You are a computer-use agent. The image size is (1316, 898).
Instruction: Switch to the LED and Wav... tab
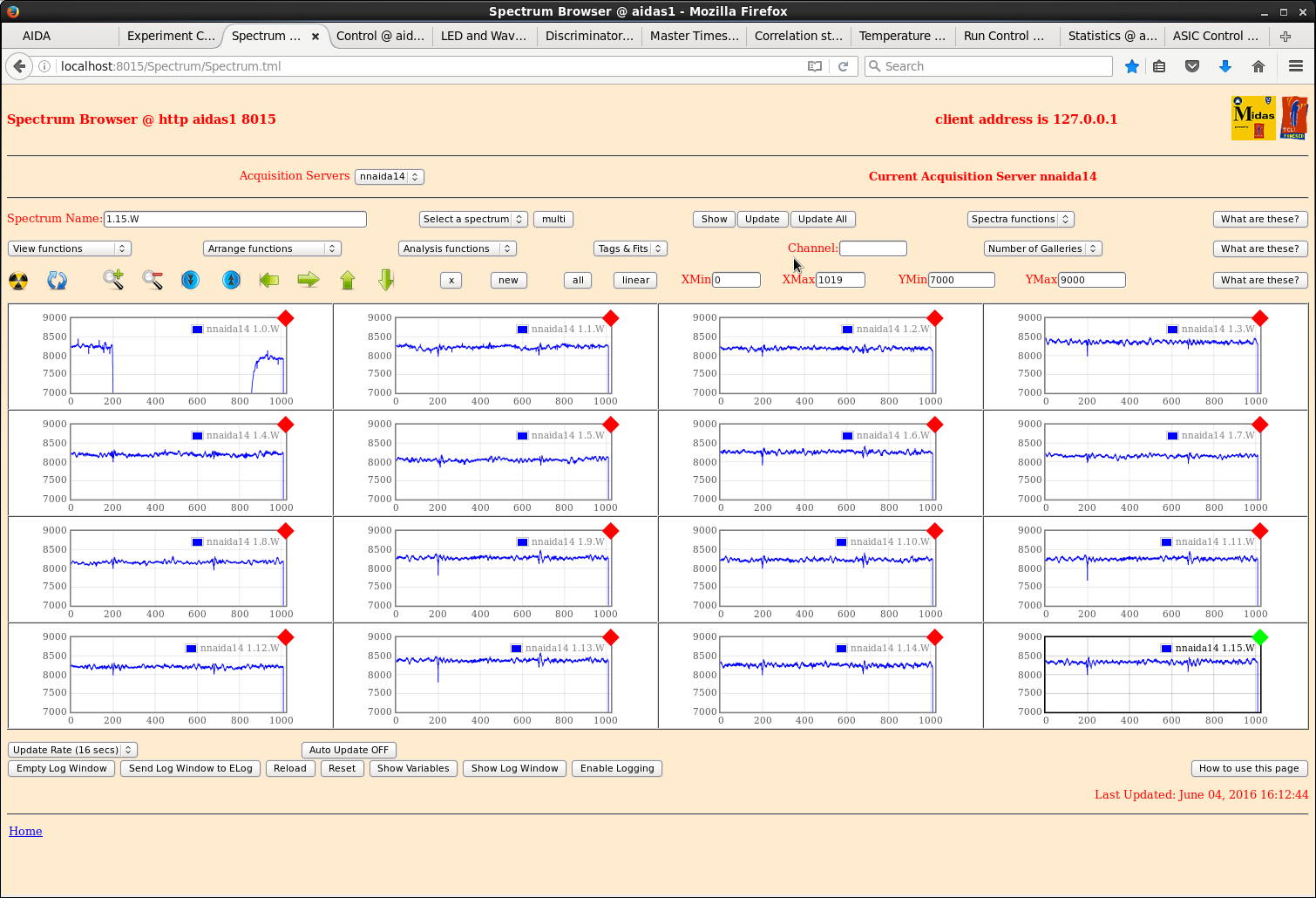(484, 36)
